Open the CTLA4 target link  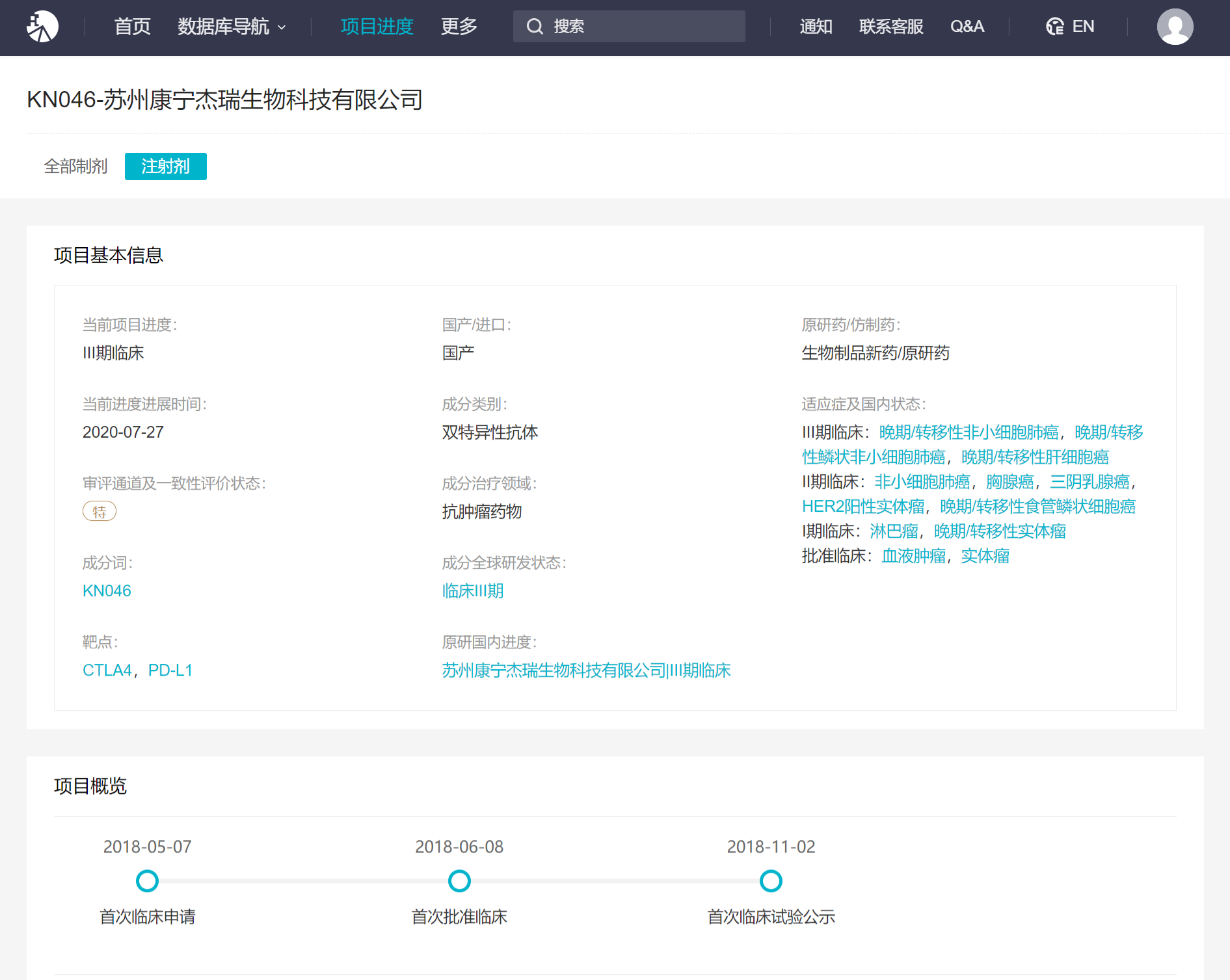coord(107,670)
